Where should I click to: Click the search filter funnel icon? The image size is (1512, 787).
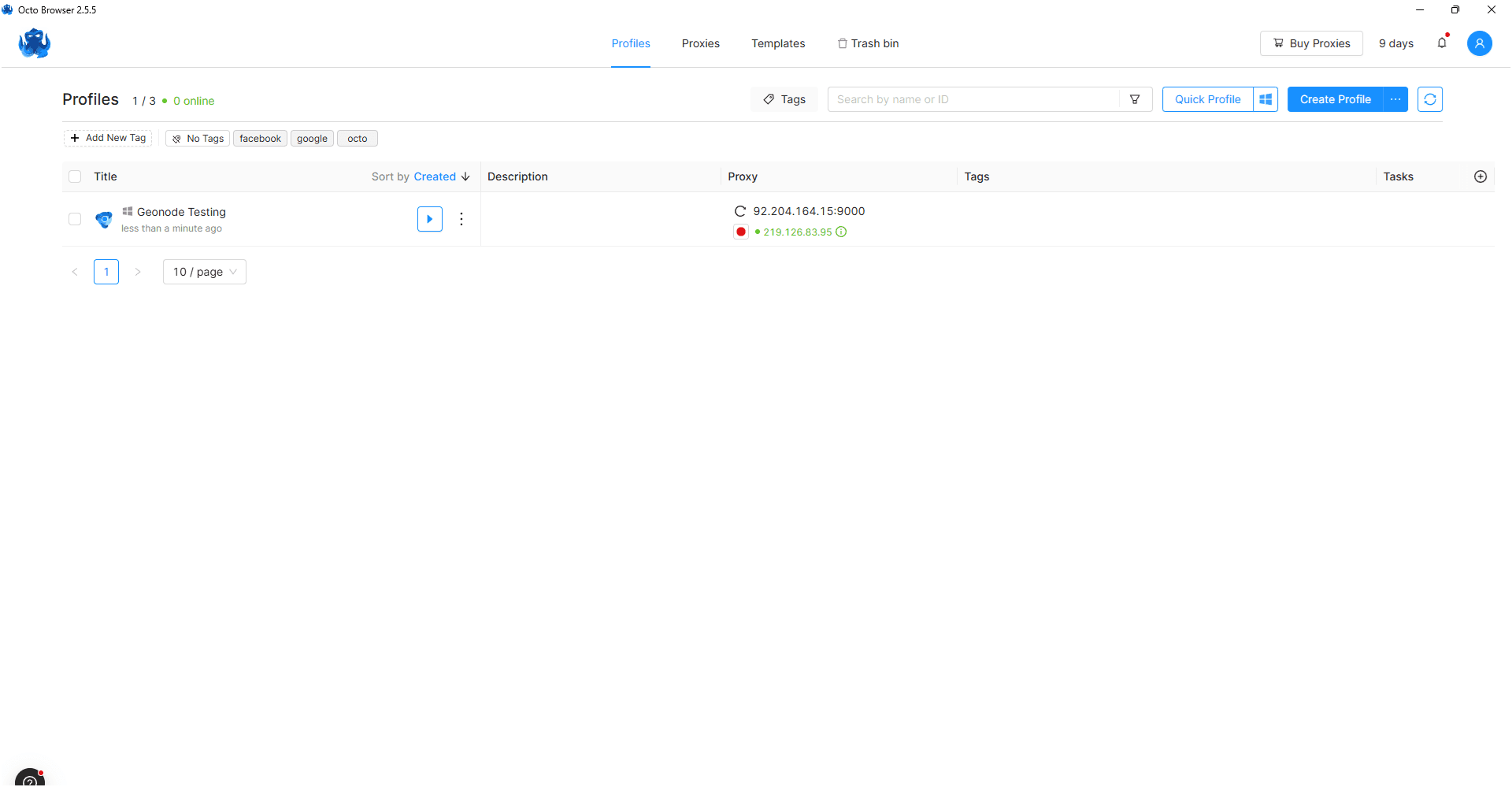tap(1135, 99)
